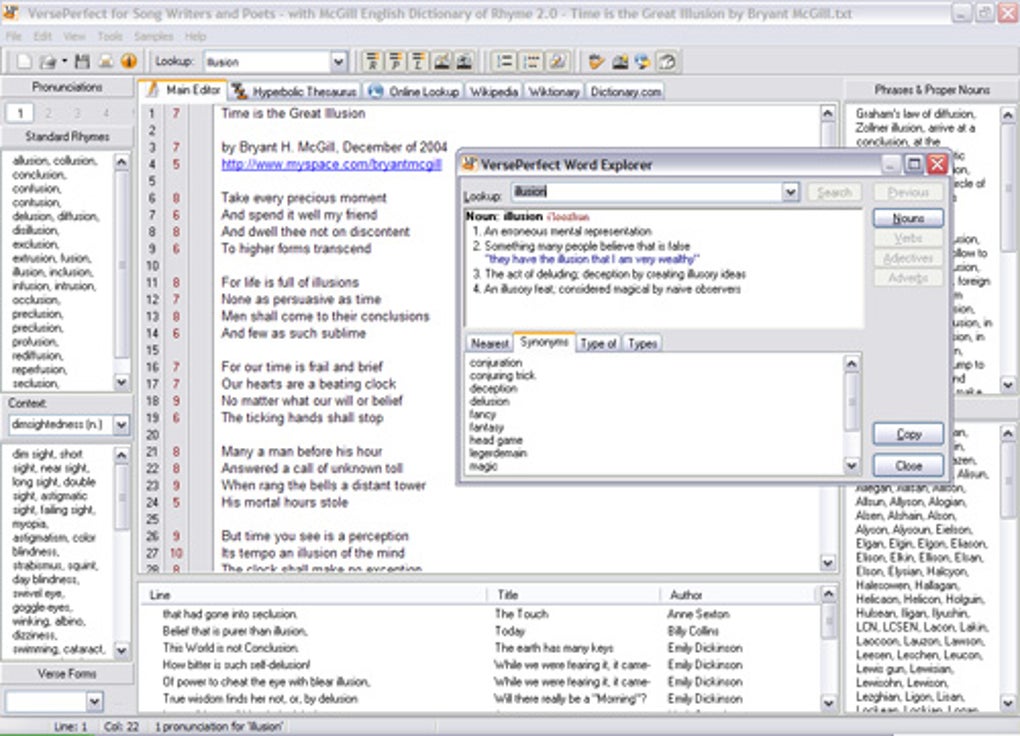This screenshot has height=736, width=1020.
Task: Click the orange folder toolbar icon near the toolbar end
Action: (597, 62)
